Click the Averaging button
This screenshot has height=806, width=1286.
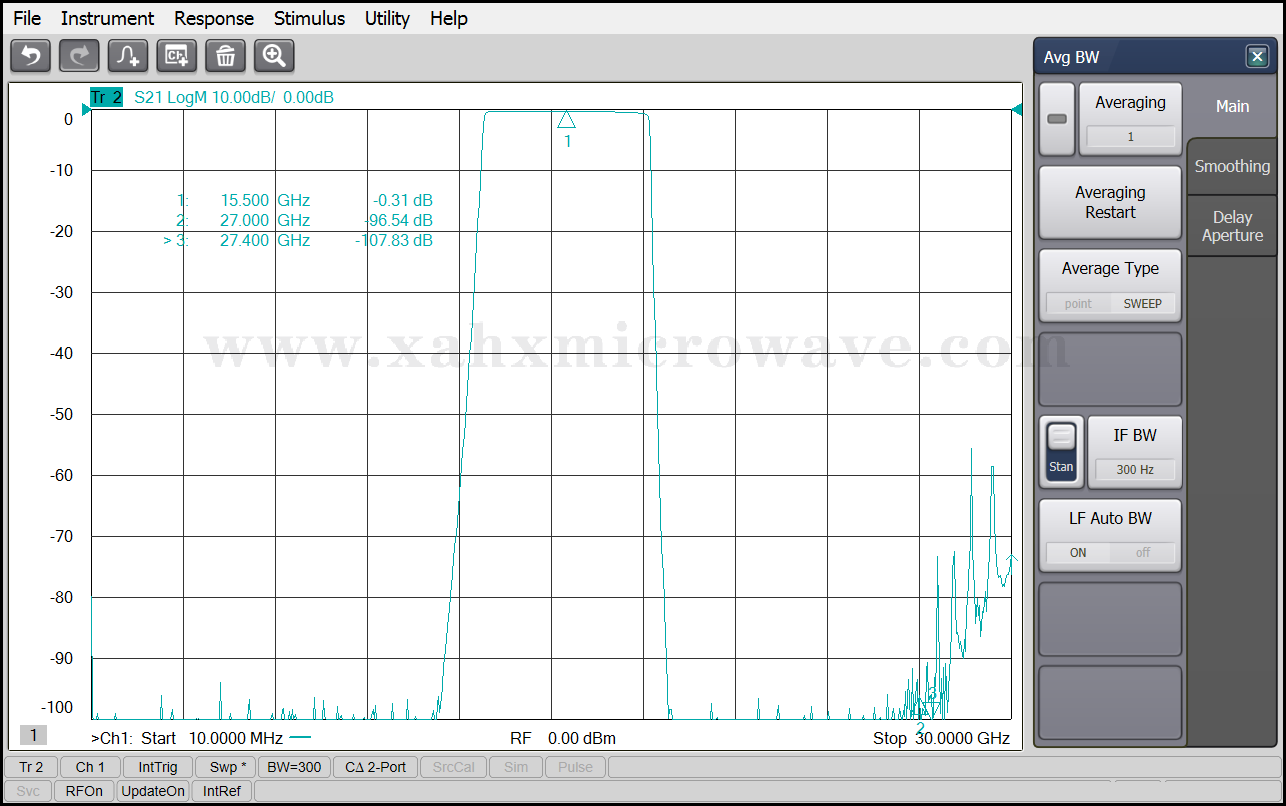pyautogui.click(x=1130, y=119)
